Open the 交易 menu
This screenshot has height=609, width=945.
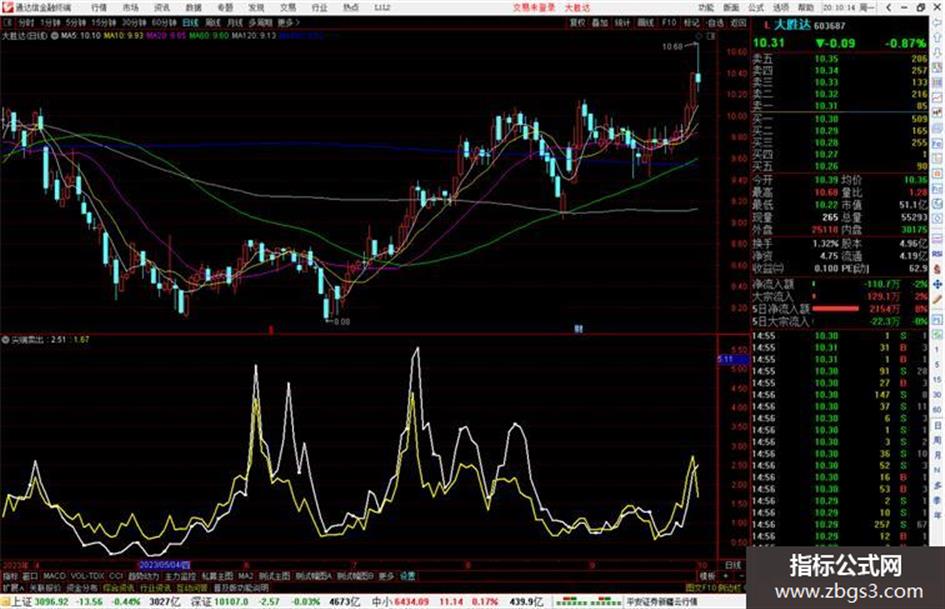pyautogui.click(x=288, y=8)
